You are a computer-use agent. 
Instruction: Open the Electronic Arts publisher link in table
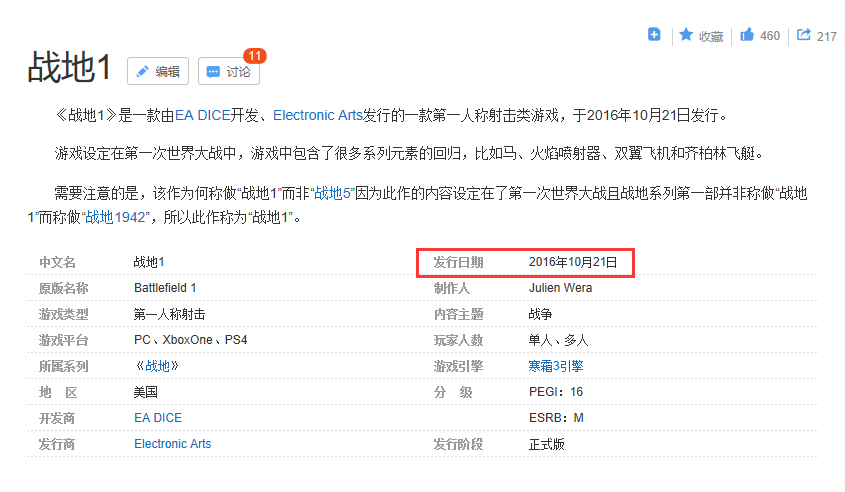(172, 444)
